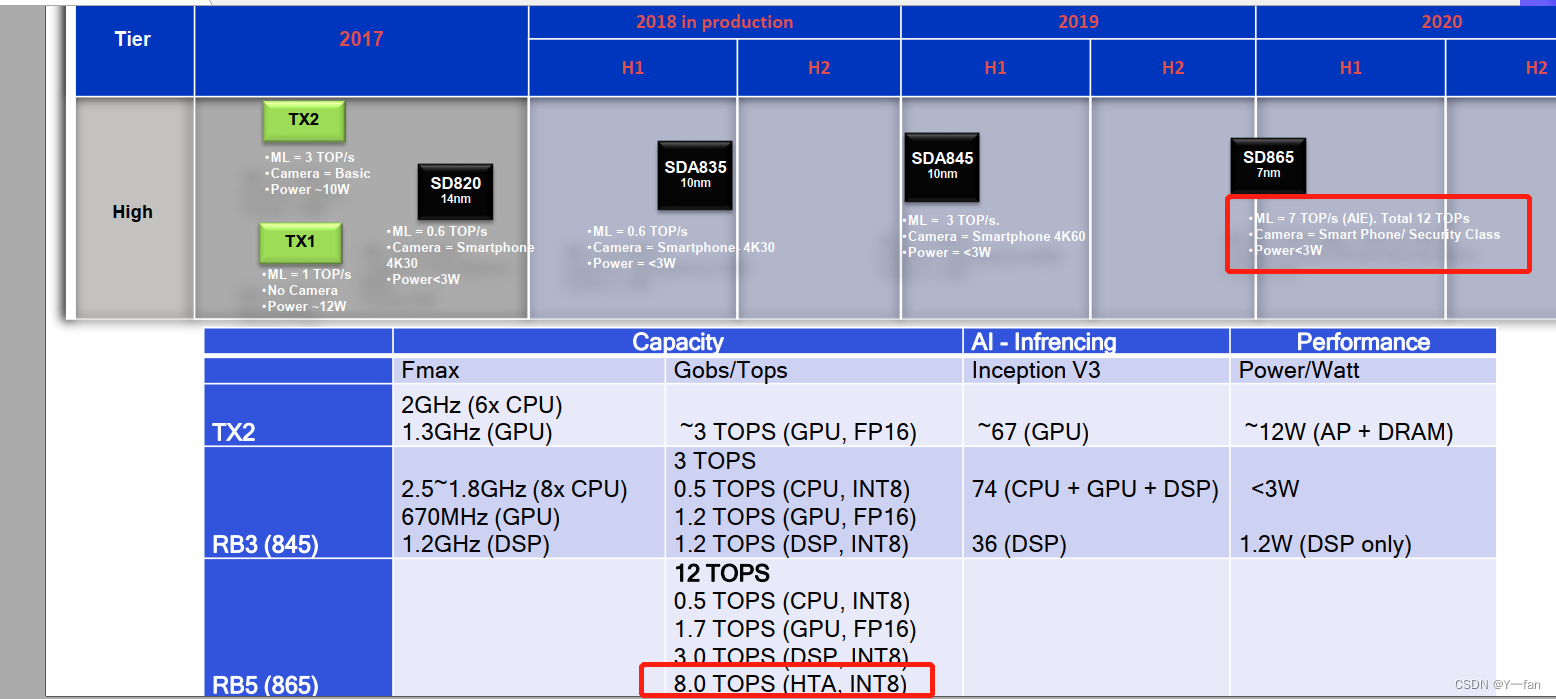The width and height of the screenshot is (1556, 699).
Task: Click 'ML = 1 TOP/s' under TX1
Action: coord(307,274)
